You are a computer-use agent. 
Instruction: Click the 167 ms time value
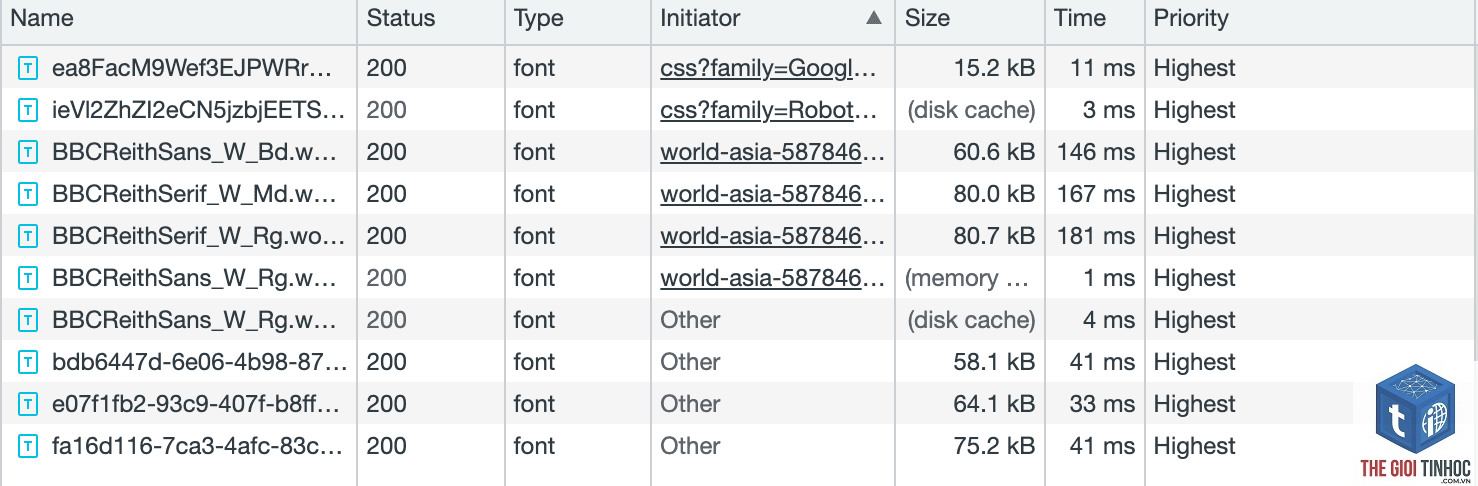click(1097, 195)
